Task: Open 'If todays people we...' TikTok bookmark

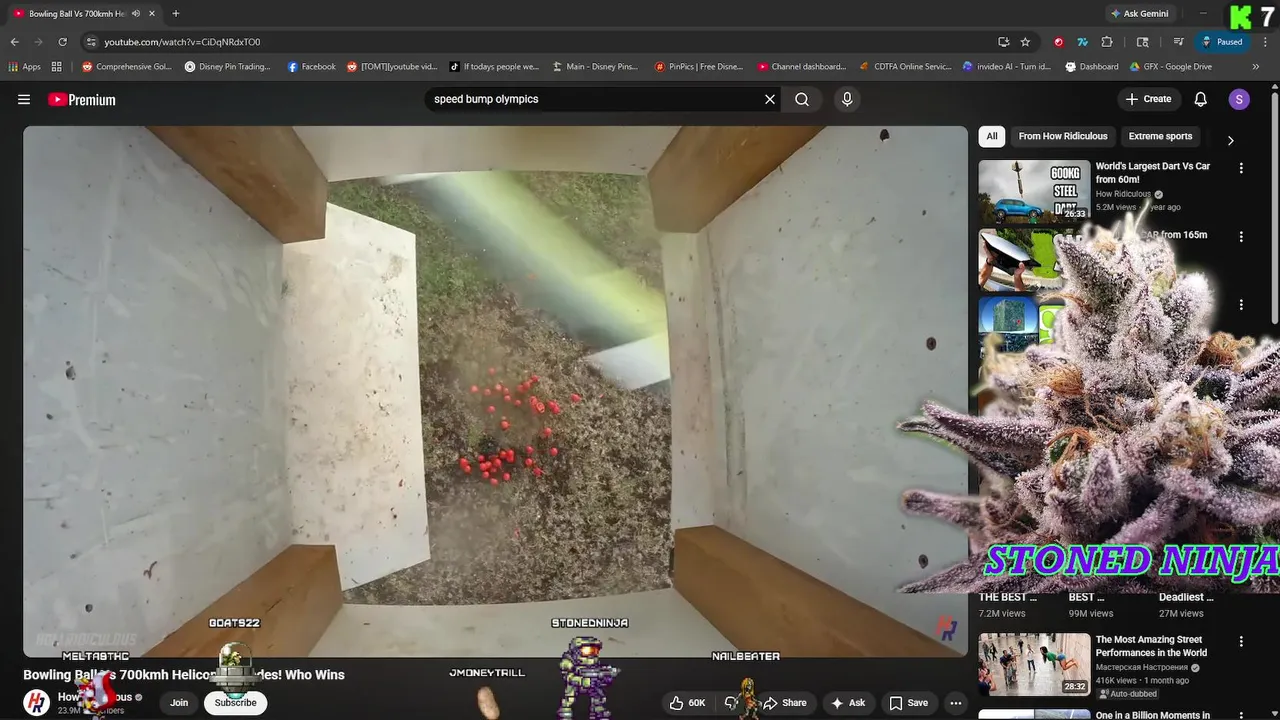Action: click(x=494, y=67)
